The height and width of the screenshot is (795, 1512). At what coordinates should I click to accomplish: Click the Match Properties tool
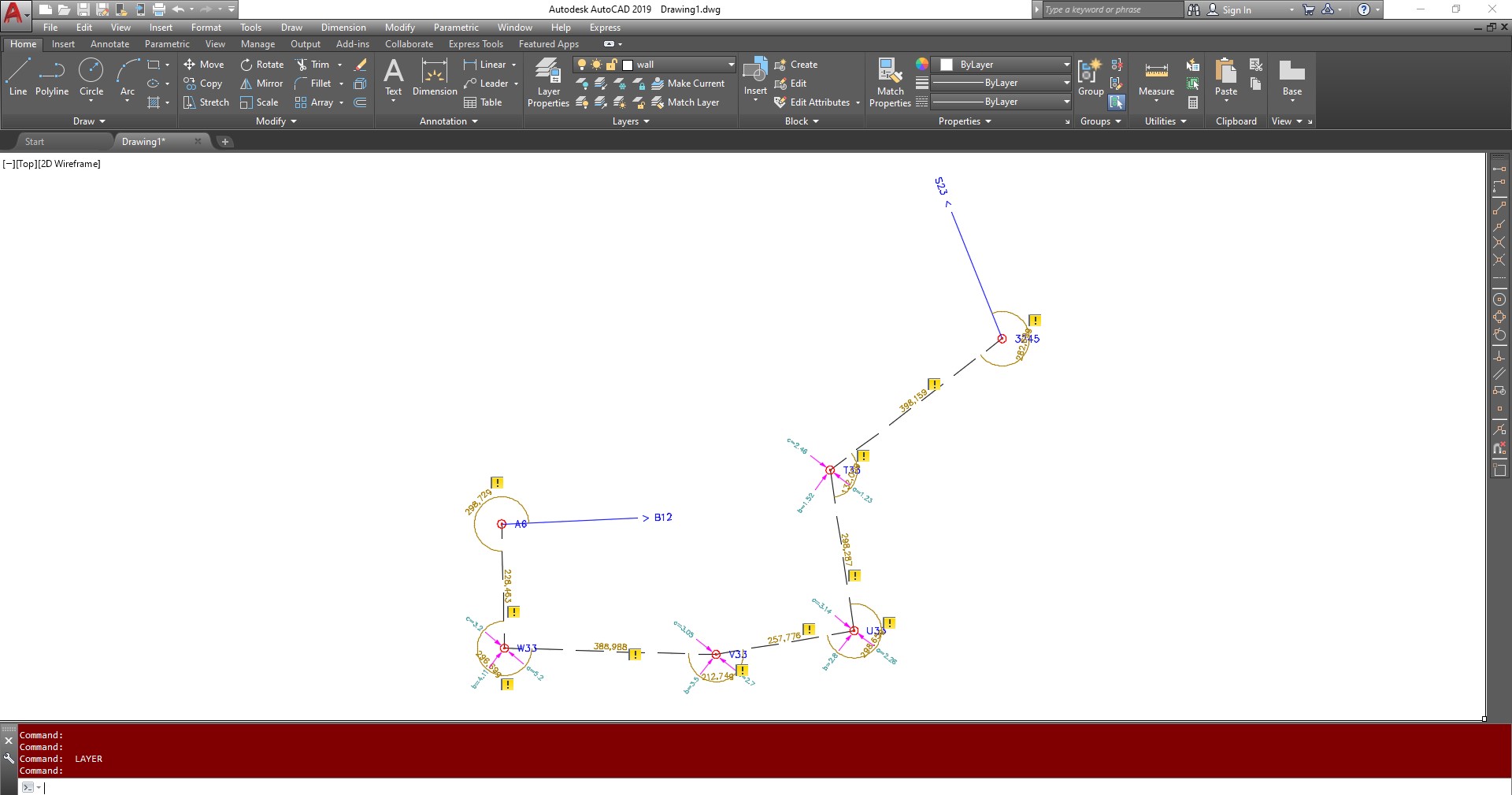pos(890,83)
